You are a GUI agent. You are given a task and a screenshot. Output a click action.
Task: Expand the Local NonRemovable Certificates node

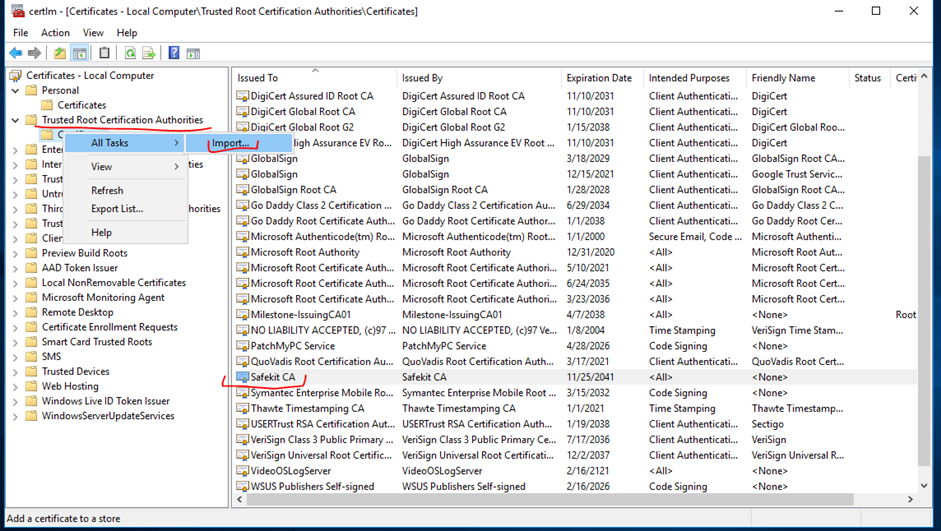(x=15, y=283)
